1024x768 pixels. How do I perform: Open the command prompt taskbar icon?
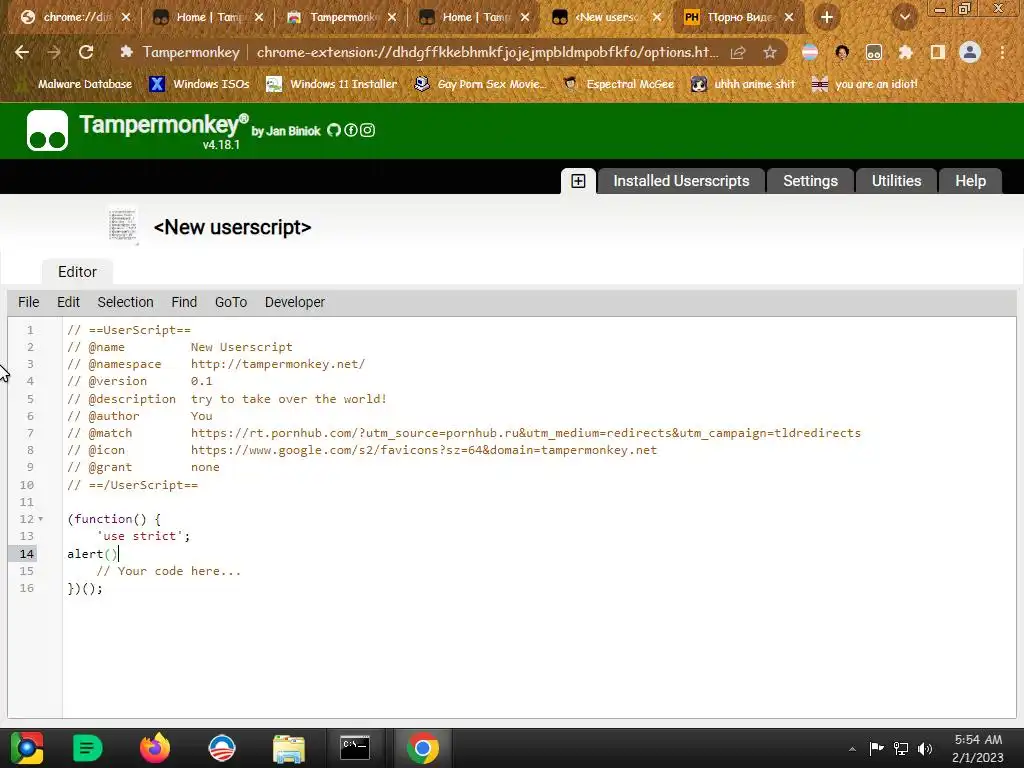tap(355, 748)
